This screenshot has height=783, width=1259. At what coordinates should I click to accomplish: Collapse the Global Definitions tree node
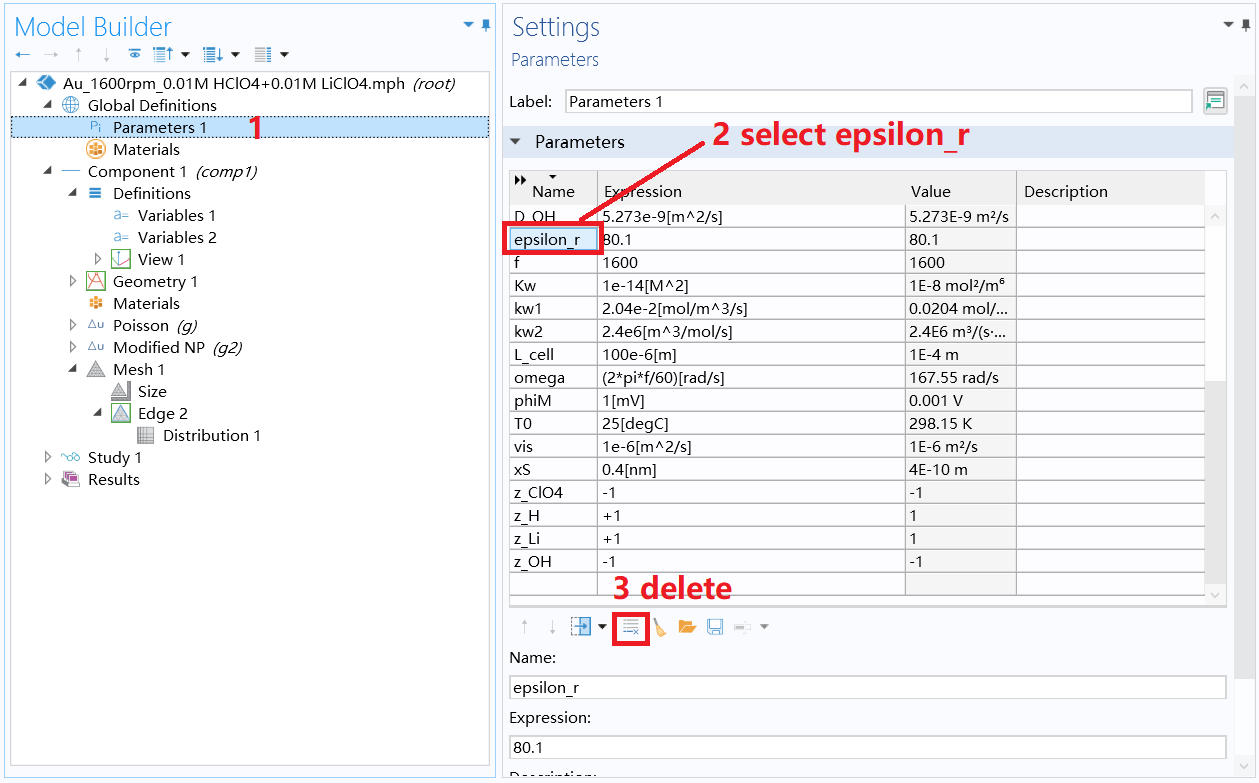[x=46, y=105]
